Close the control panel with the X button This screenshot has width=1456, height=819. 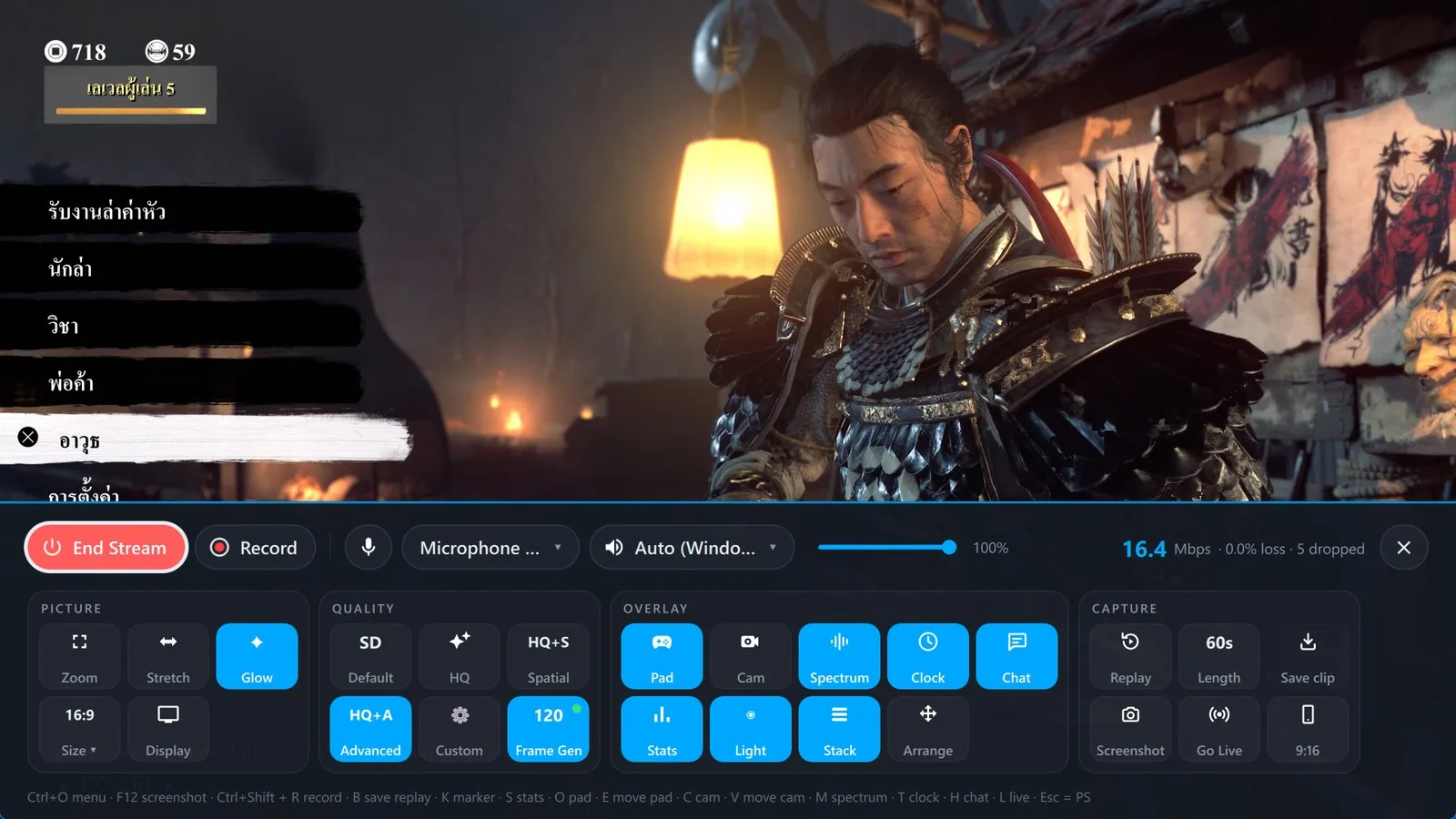point(1404,548)
